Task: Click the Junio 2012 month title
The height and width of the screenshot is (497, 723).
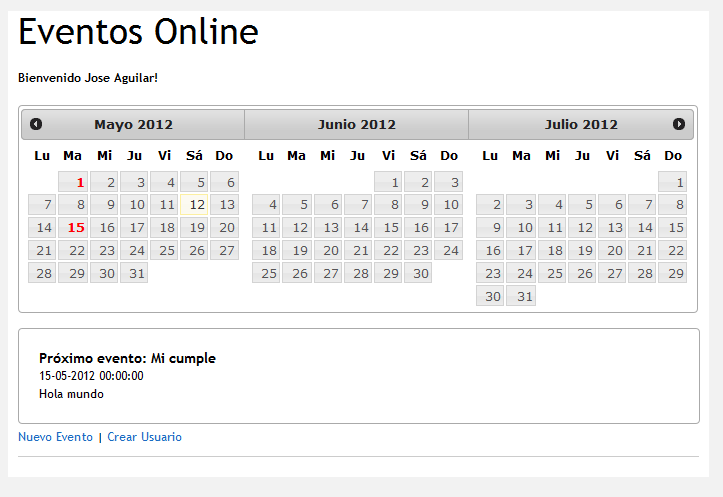Action: point(356,124)
